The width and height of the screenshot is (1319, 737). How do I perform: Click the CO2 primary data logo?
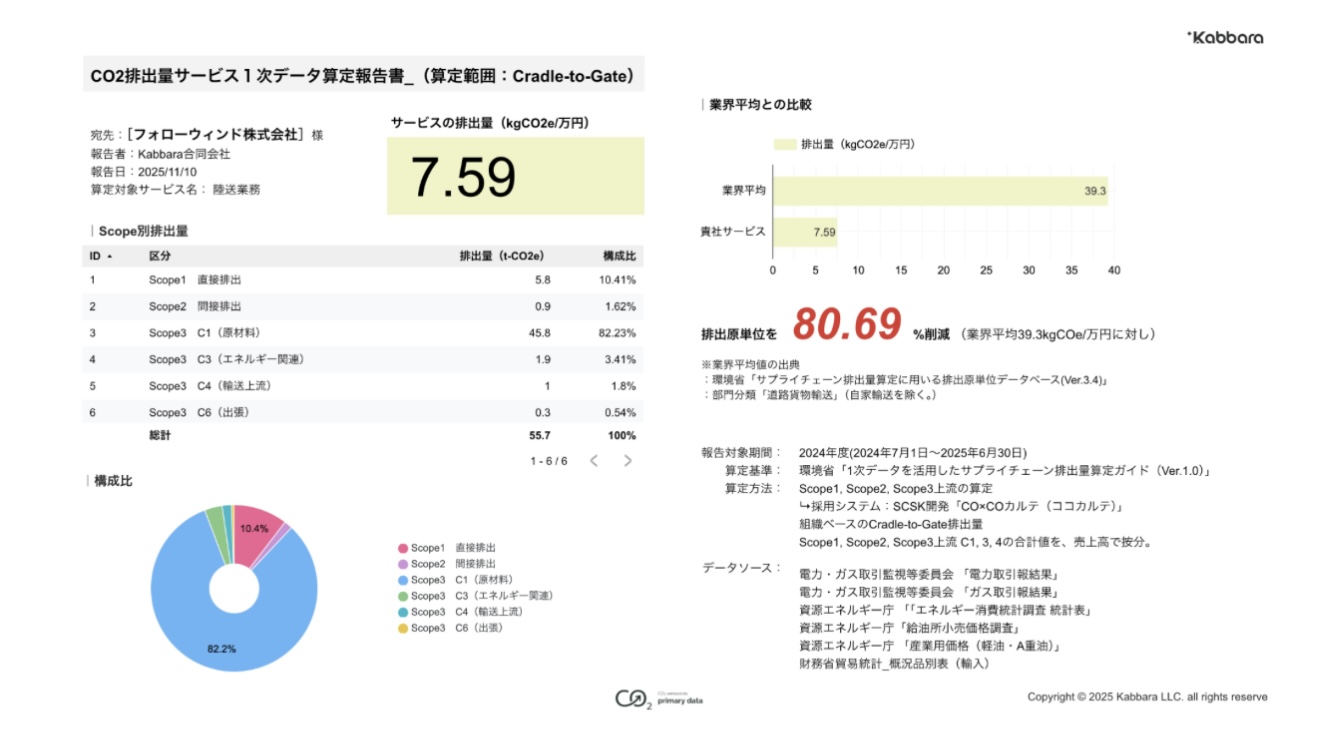(659, 699)
